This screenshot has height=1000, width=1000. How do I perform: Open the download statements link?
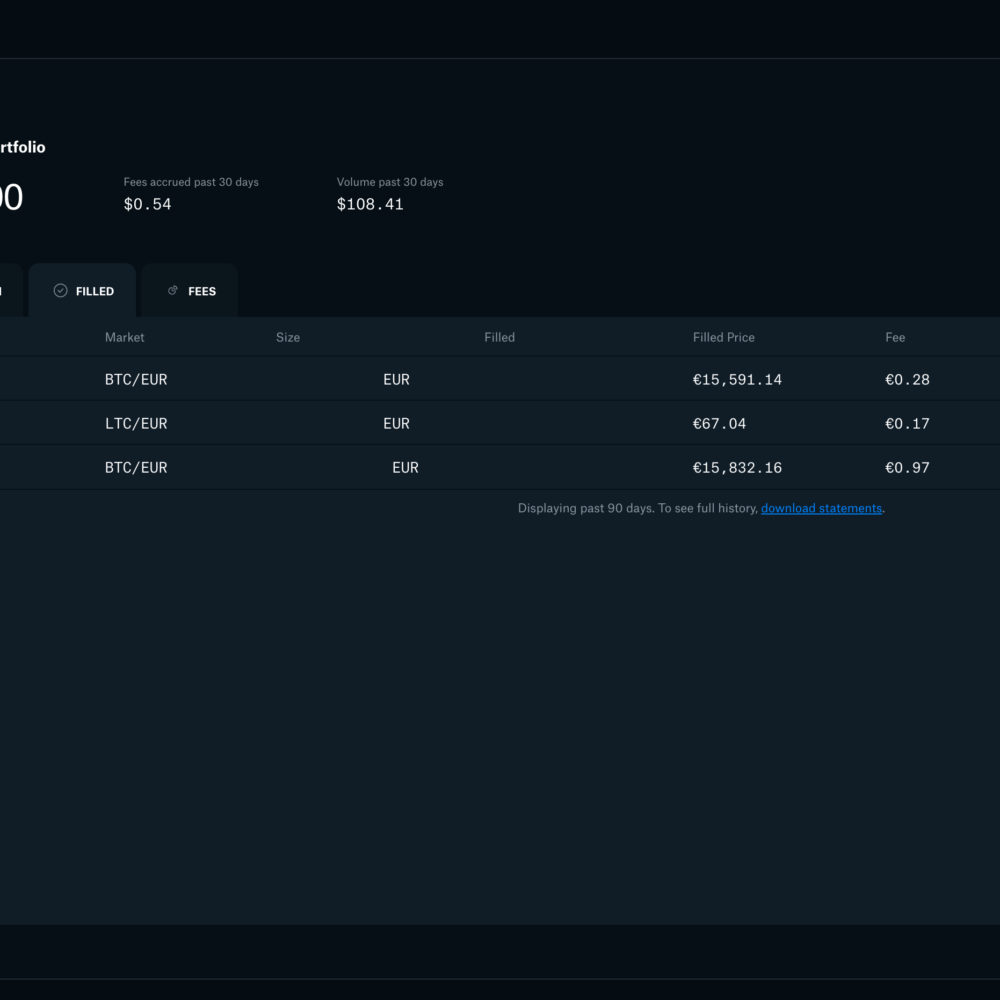tap(821, 509)
